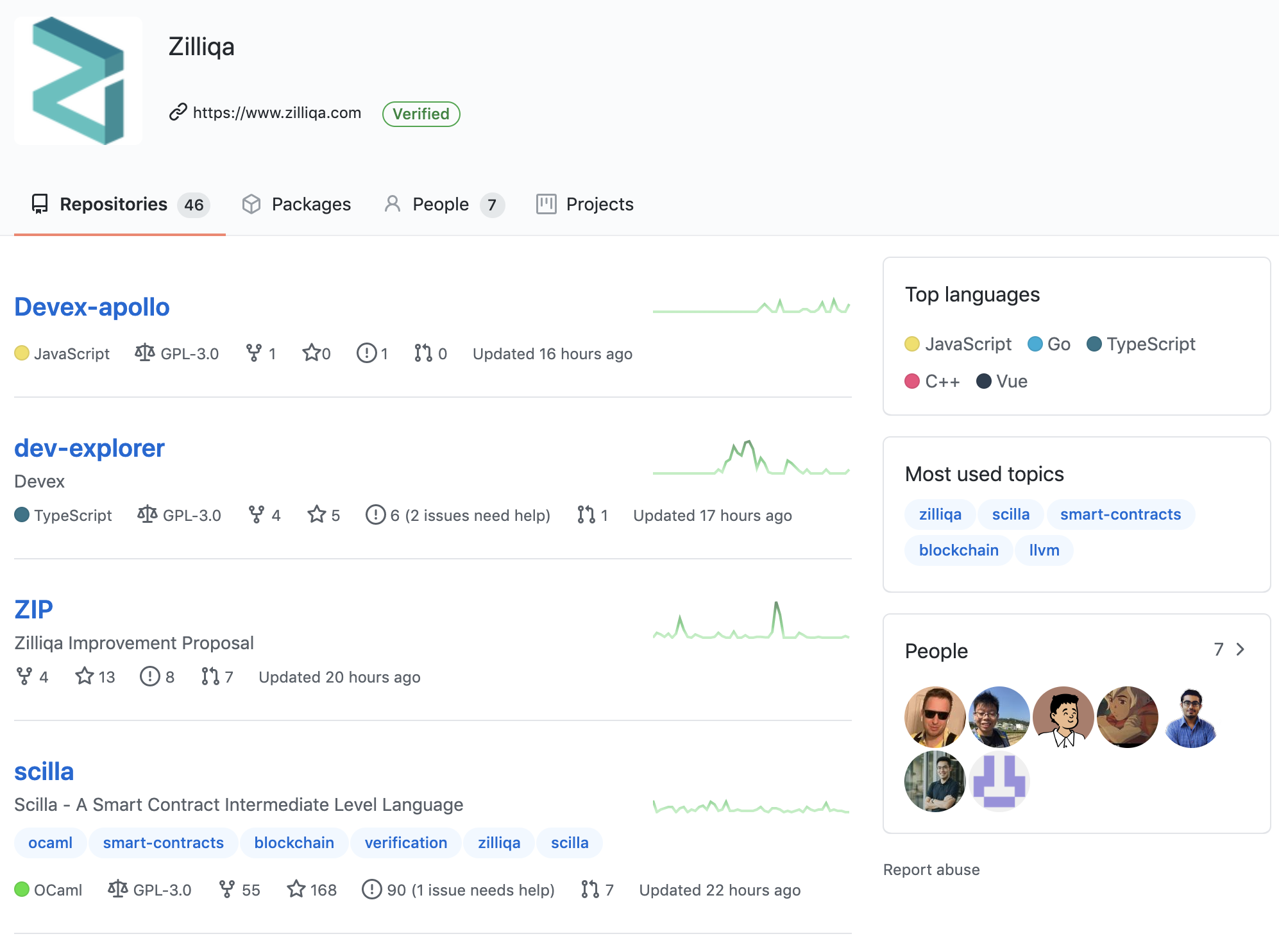This screenshot has width=1279, height=952.
Task: Click the star icon on ZIP repository
Action: point(85,676)
